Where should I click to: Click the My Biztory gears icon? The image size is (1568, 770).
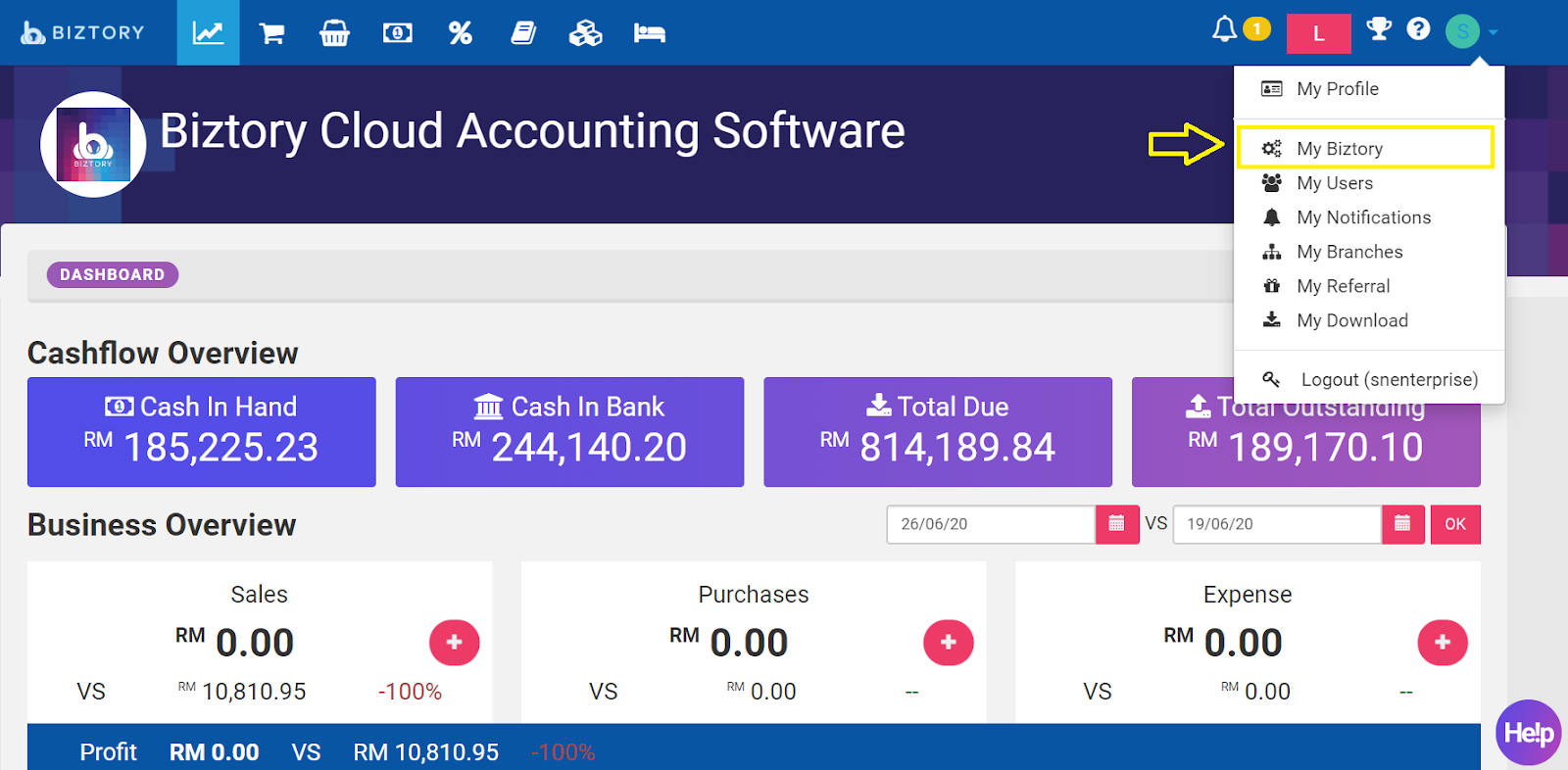coord(1271,148)
